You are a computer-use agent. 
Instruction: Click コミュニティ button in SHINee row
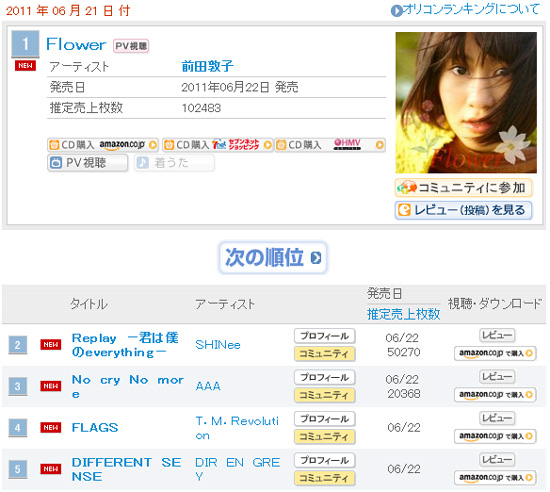[x=325, y=354]
